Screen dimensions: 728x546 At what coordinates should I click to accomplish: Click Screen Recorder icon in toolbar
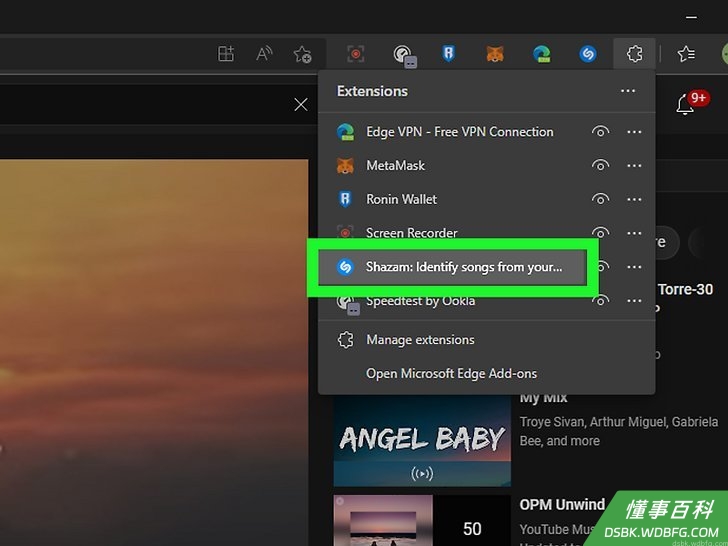356,54
